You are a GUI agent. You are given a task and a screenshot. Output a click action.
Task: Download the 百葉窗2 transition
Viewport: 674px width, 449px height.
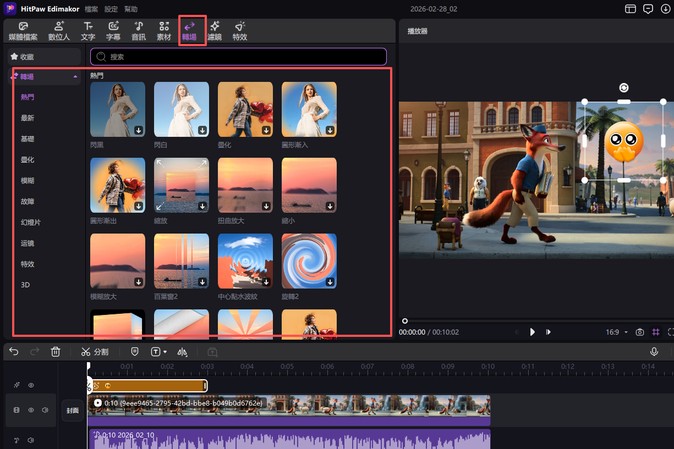pyautogui.click(x=202, y=282)
